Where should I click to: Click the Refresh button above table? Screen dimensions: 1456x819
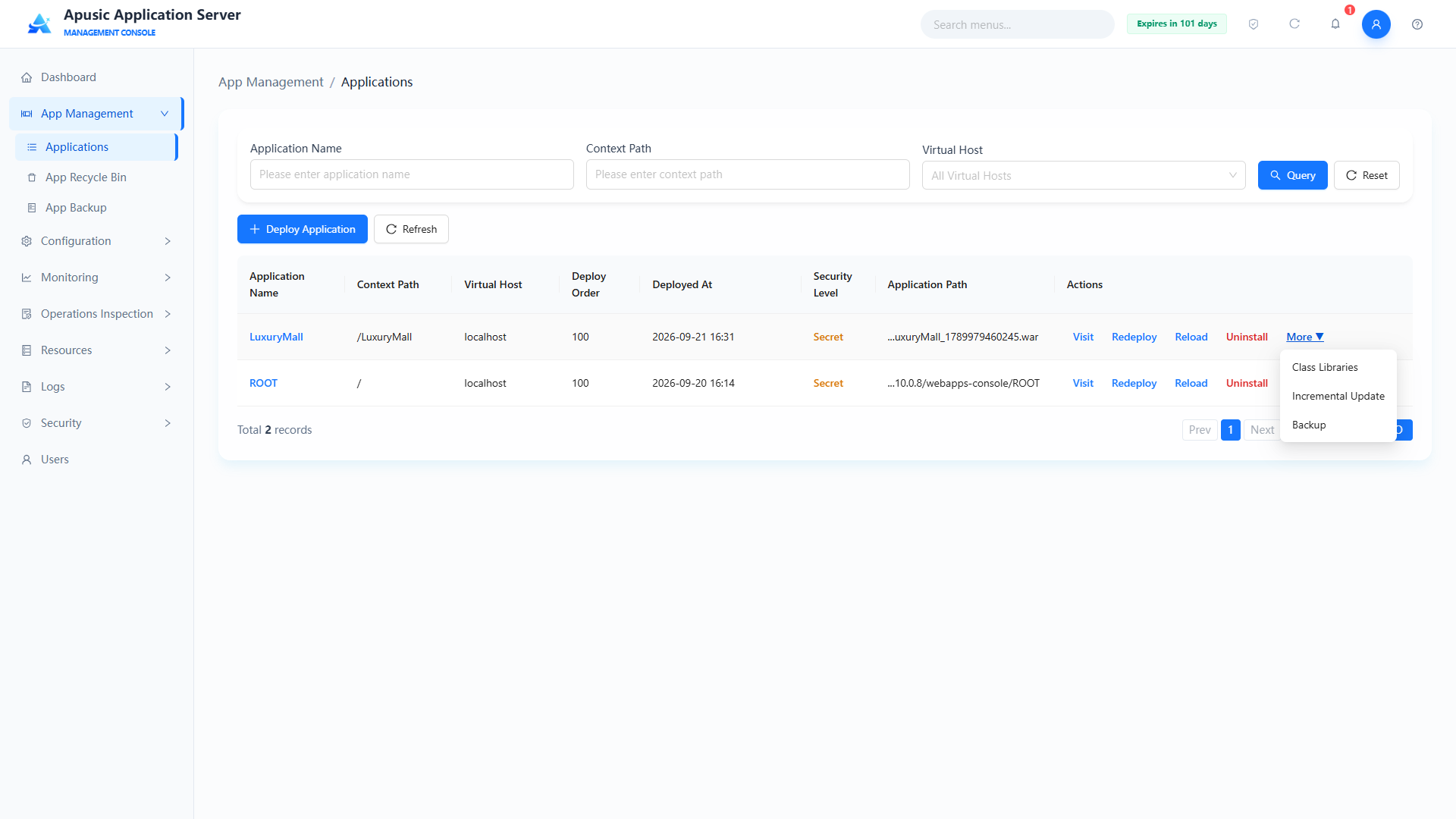[411, 229]
